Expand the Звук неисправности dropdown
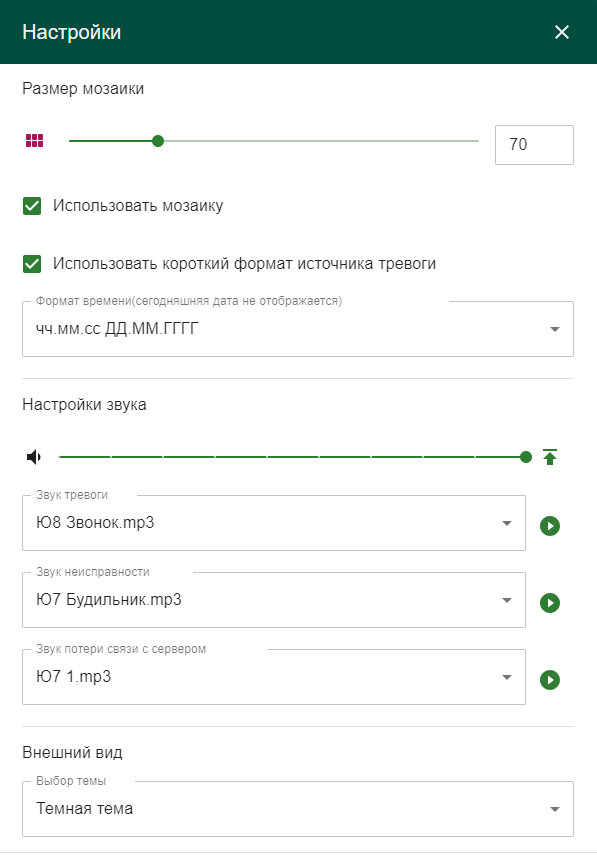Image resolution: width=597 pixels, height=867 pixels. tap(274, 600)
